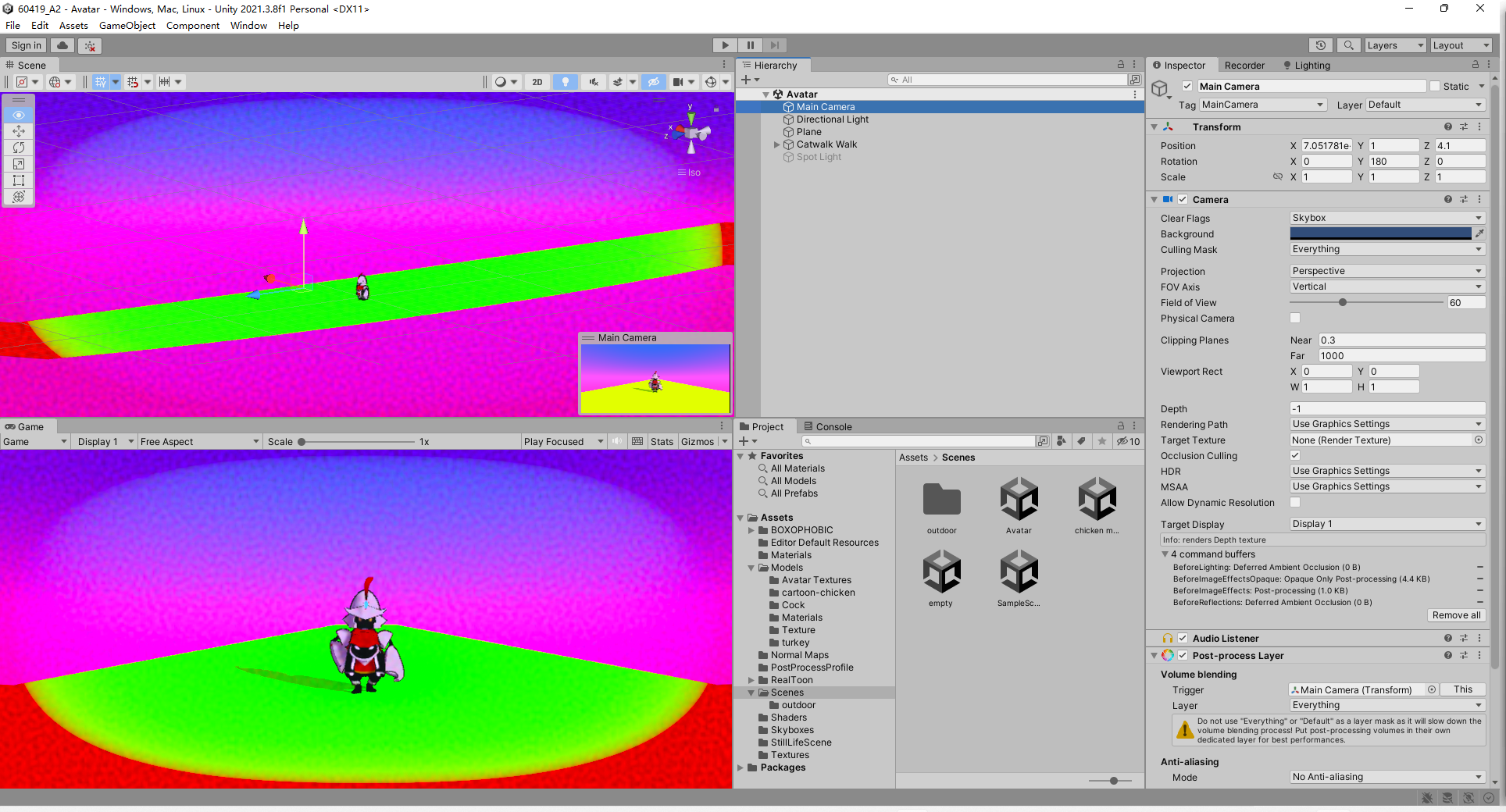Open the cloud services icon
1506x812 pixels.
pos(62,46)
